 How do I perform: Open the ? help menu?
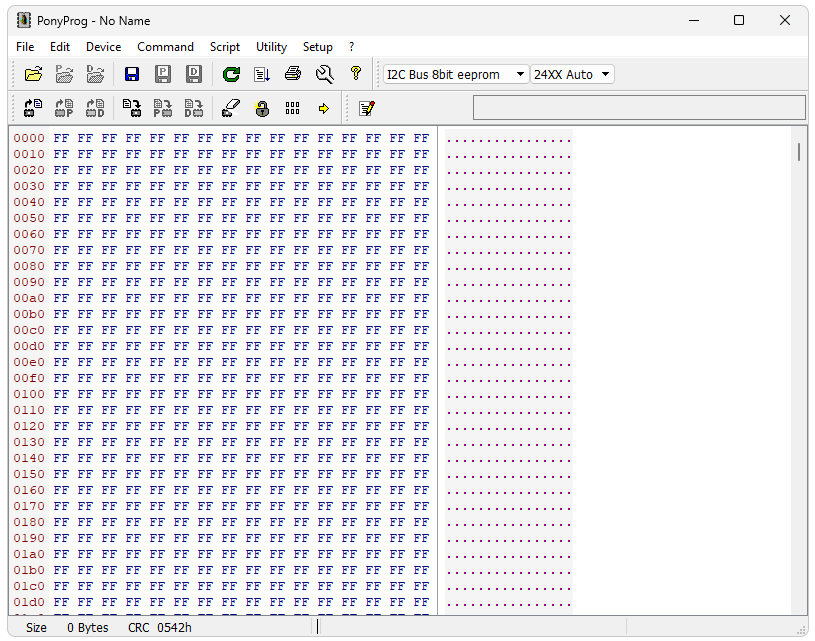click(x=352, y=47)
